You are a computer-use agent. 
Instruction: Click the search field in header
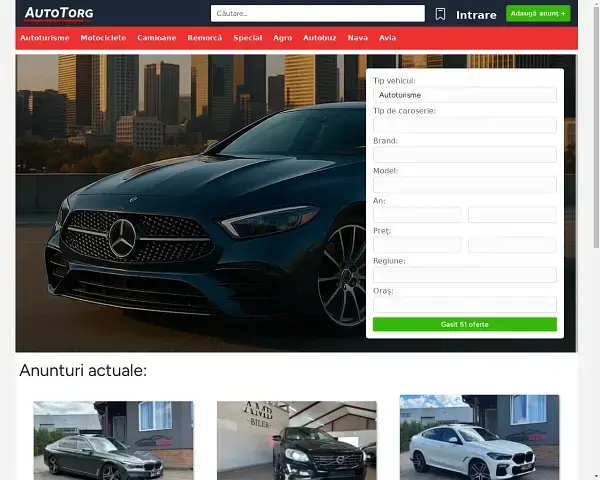pos(317,14)
